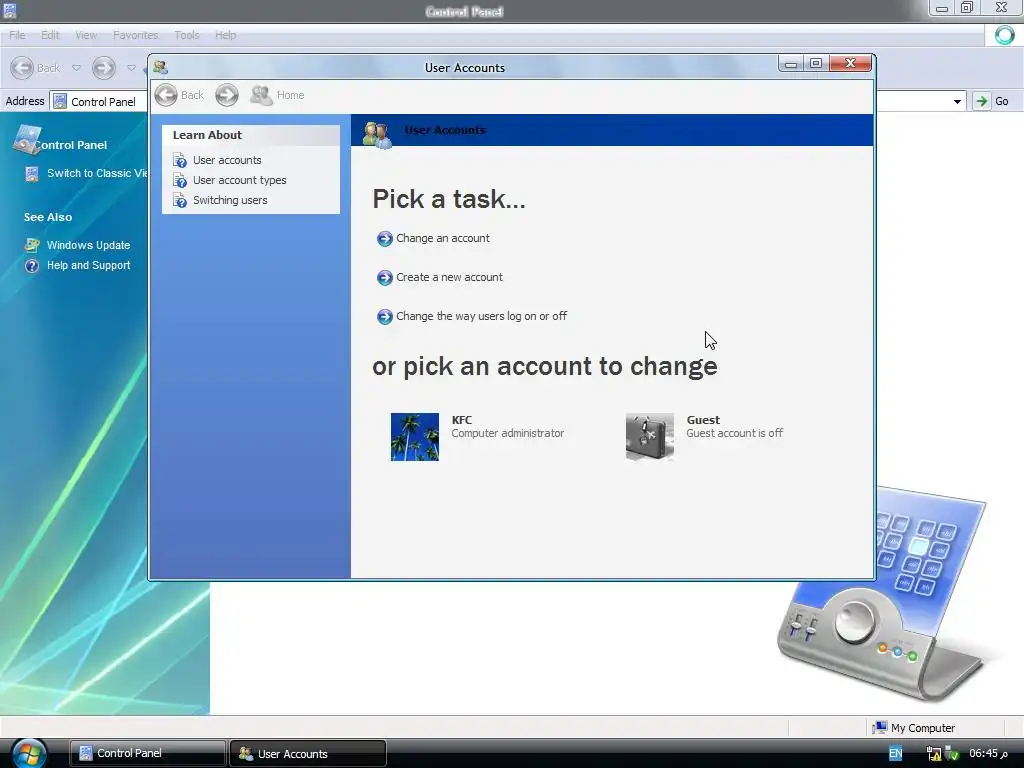The width and height of the screenshot is (1024, 768).
Task: Click Control Panel heading in left sidebar
Action: coord(71,145)
